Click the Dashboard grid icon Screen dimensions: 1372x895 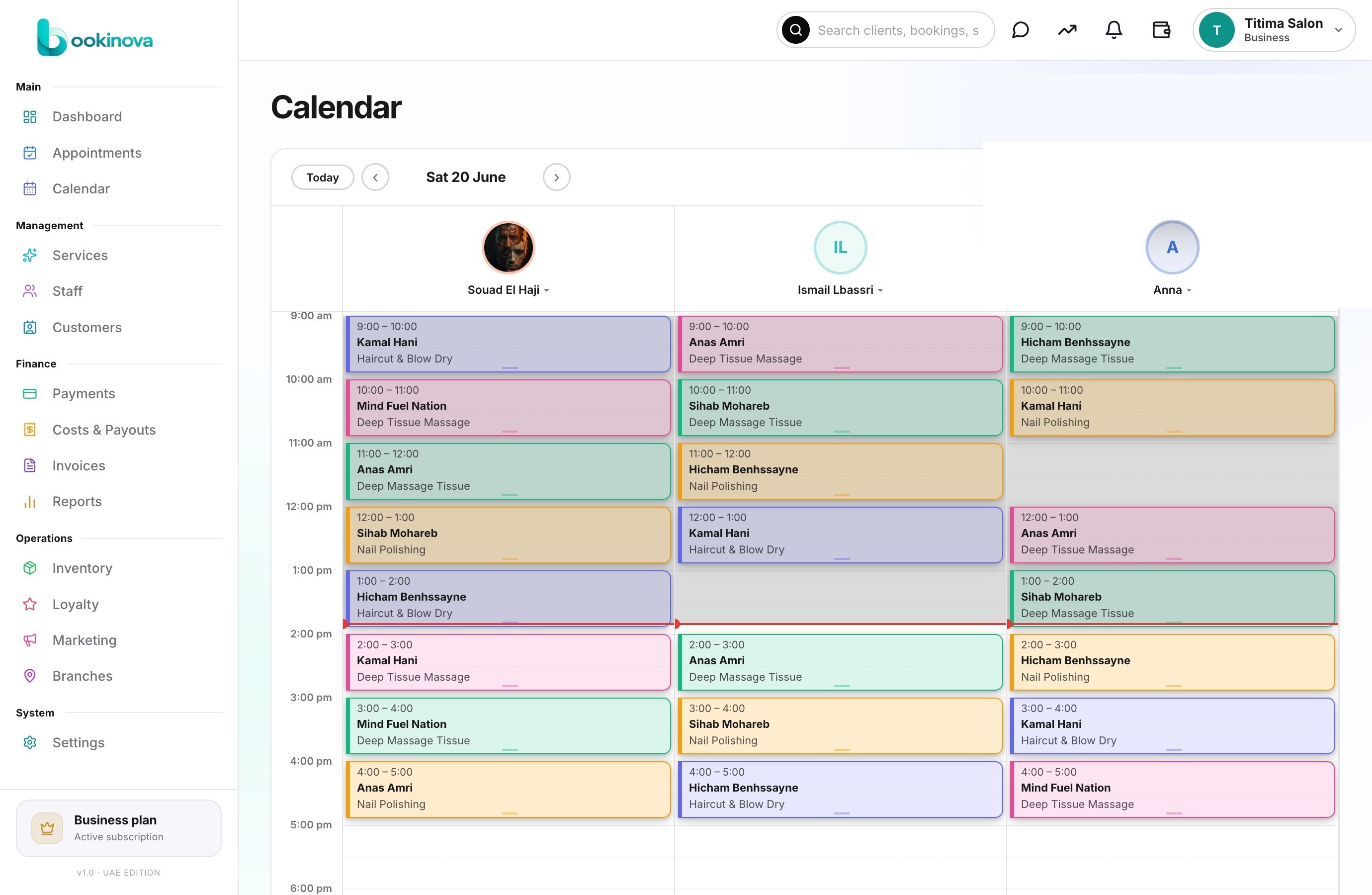coord(29,116)
